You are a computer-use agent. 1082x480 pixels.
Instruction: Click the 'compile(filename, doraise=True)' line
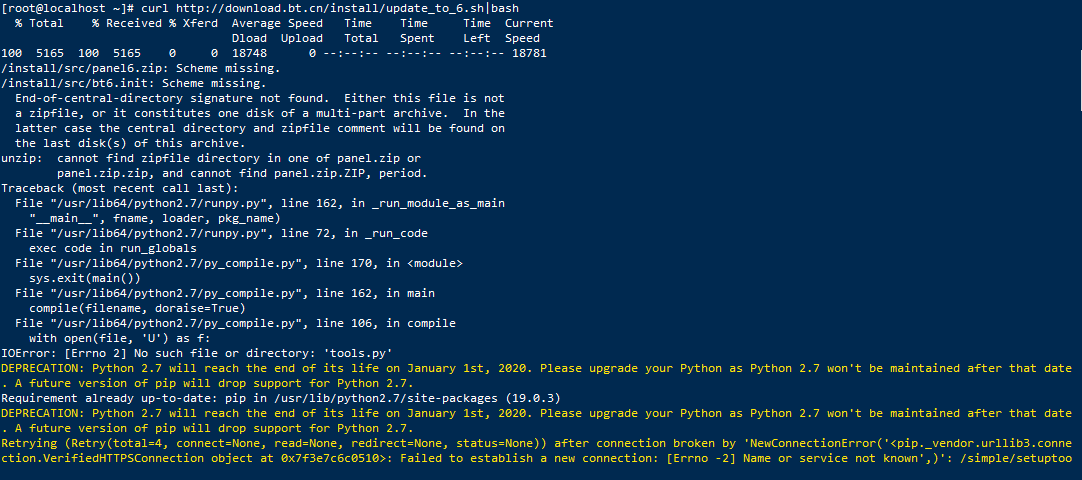click(137, 308)
